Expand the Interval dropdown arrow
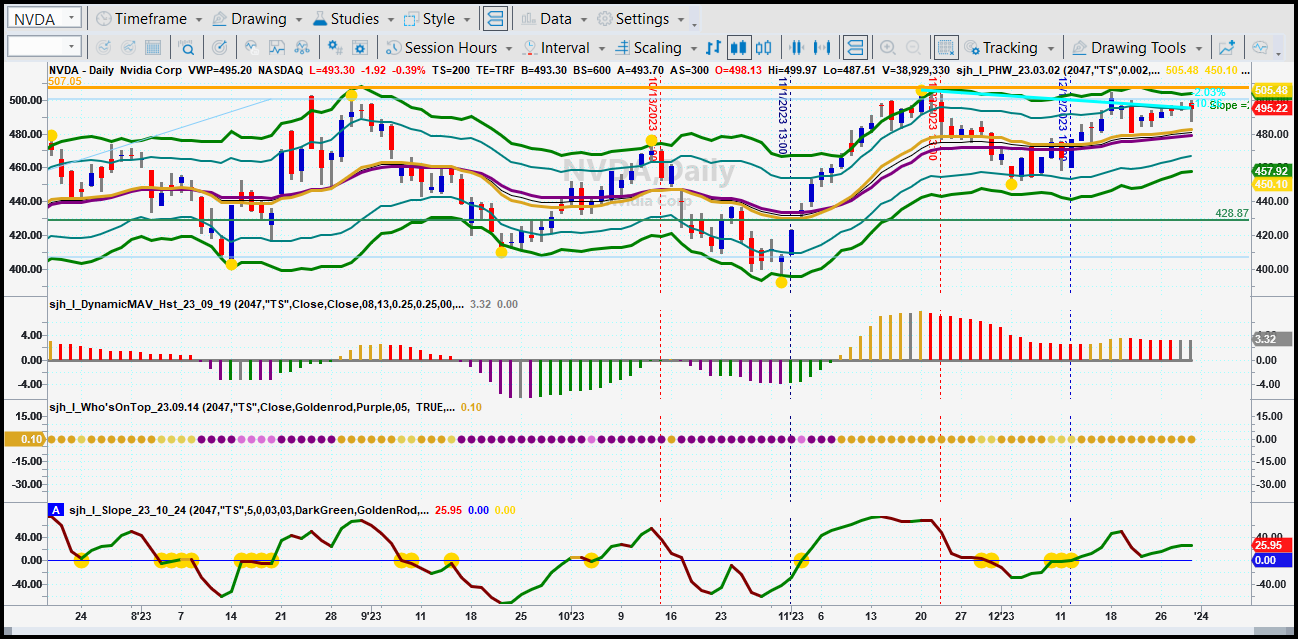This screenshot has width=1298, height=639. (602, 49)
